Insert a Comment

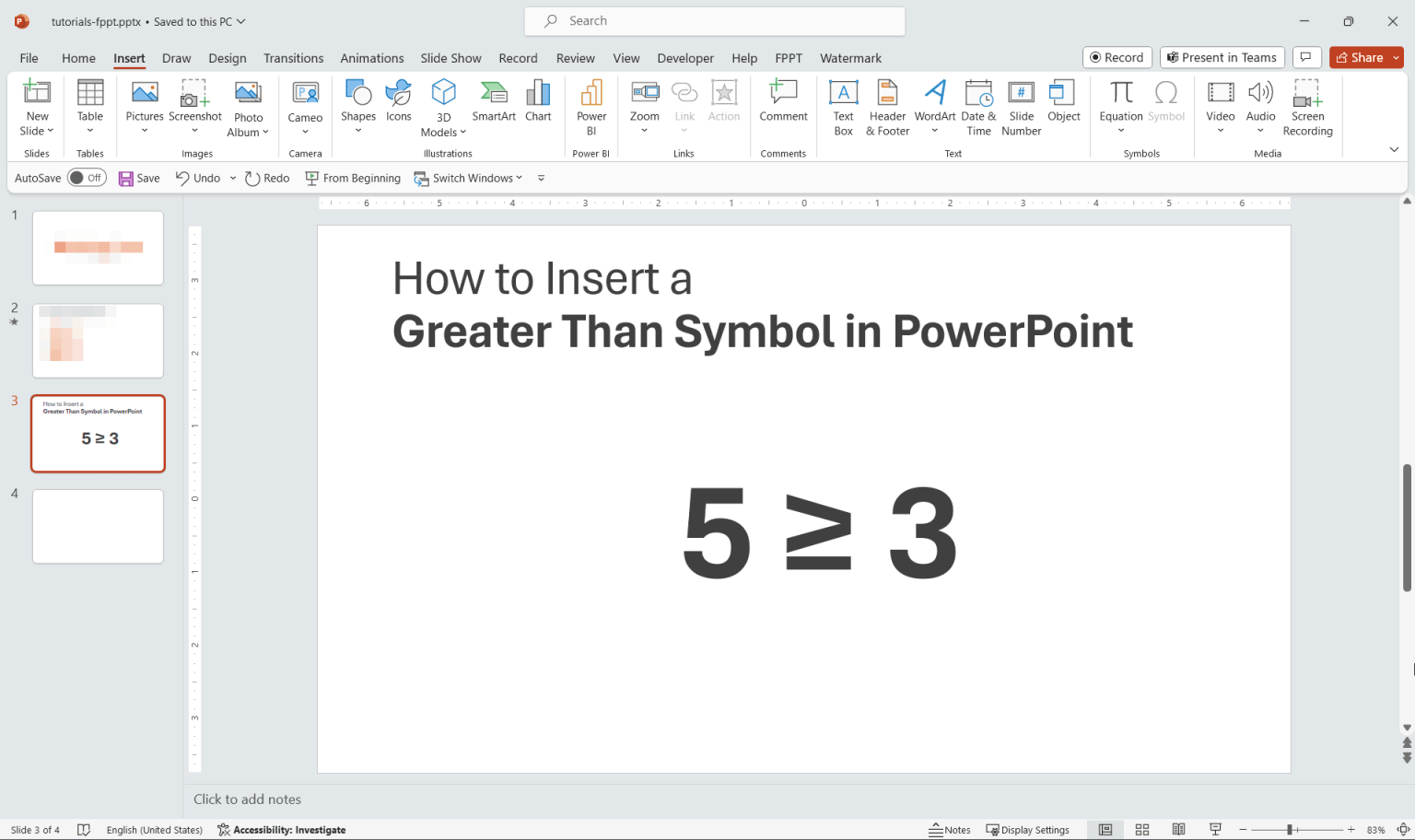point(783,101)
